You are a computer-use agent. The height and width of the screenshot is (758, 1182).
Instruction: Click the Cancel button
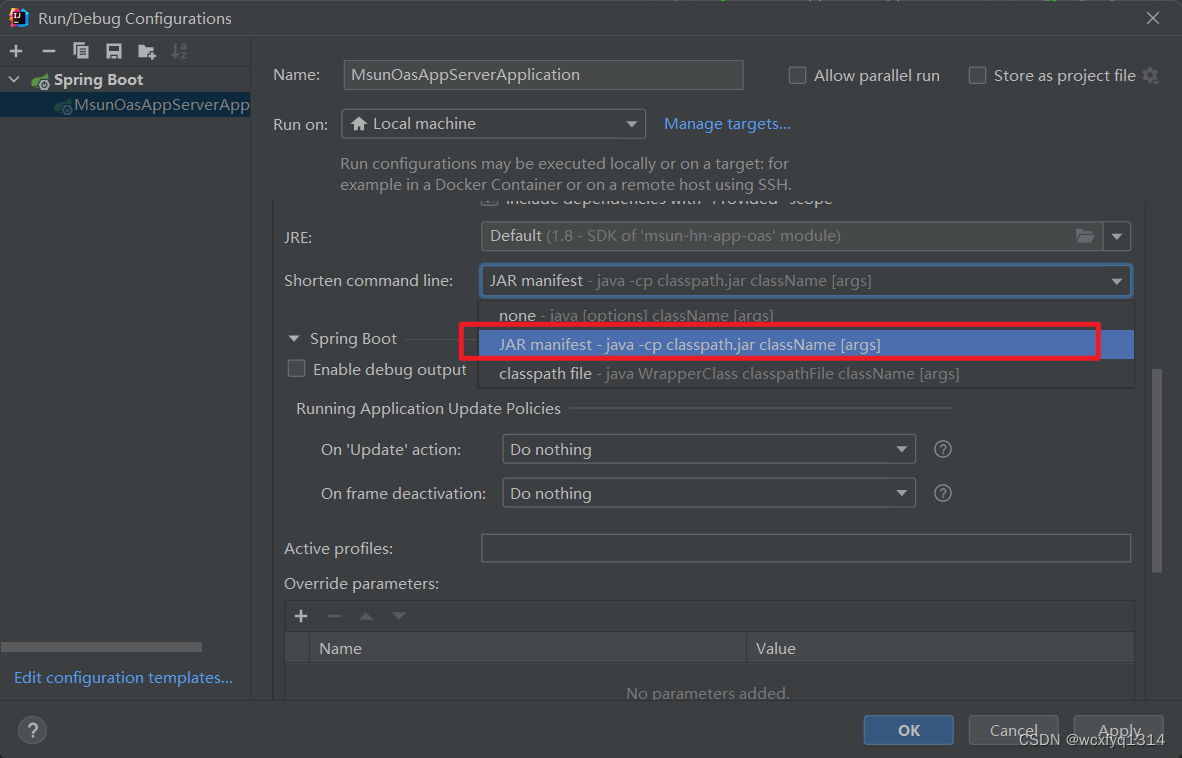[x=1013, y=730]
